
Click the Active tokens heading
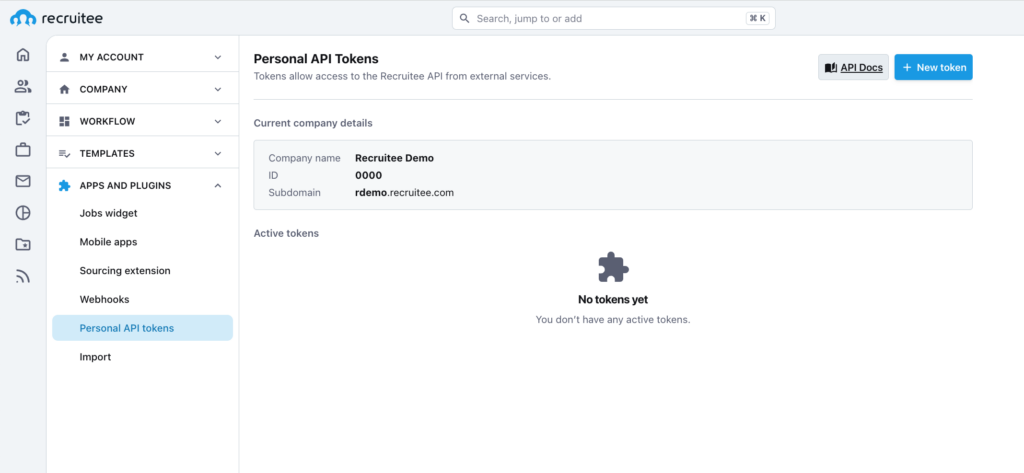286,233
